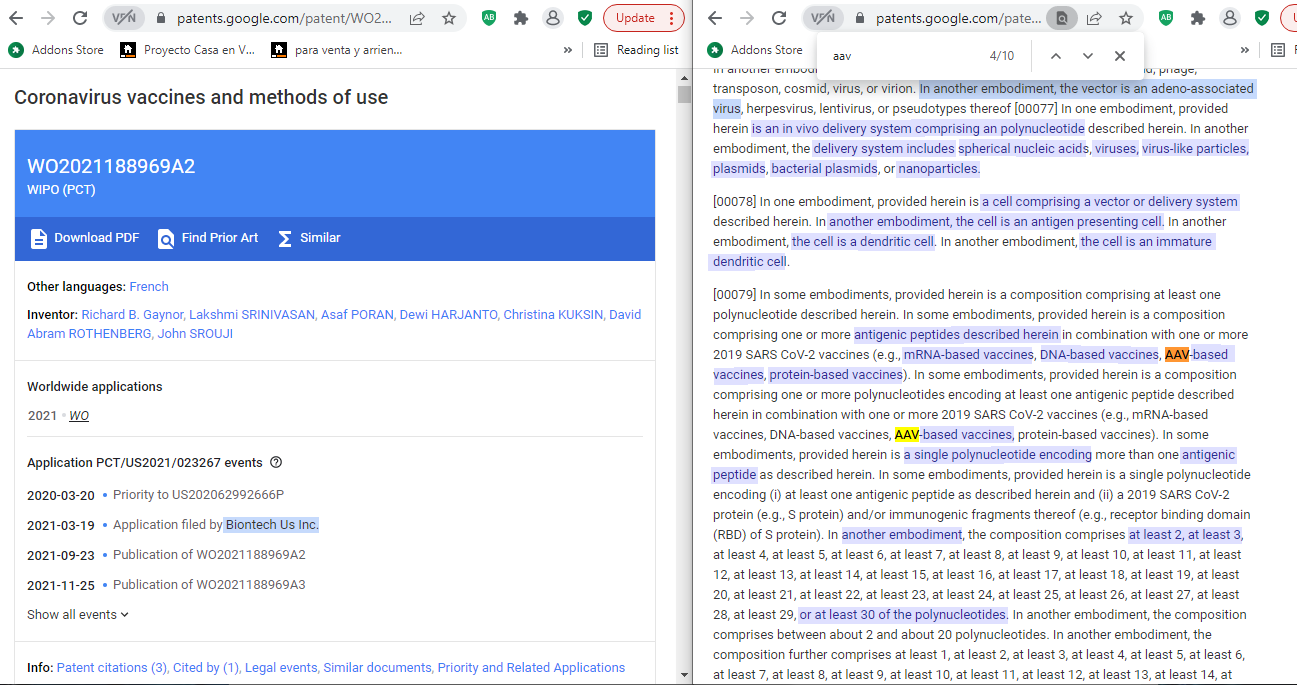
Task: Click help icon beside application events
Action: pos(276,463)
